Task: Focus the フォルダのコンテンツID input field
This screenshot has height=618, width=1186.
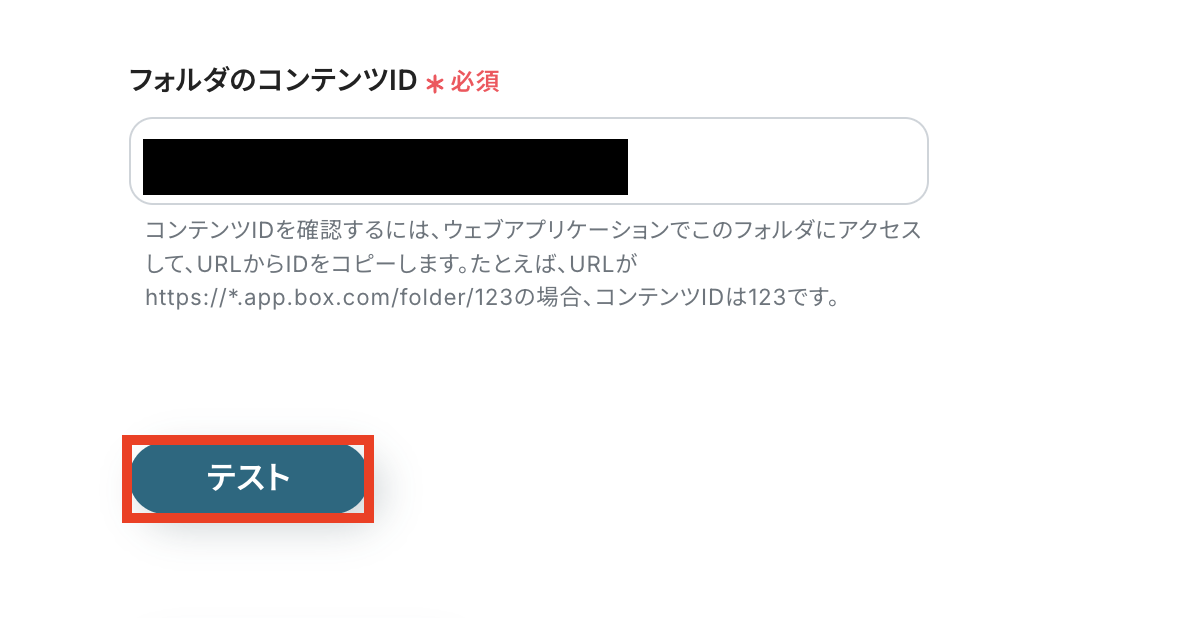Action: pyautogui.click(x=529, y=161)
